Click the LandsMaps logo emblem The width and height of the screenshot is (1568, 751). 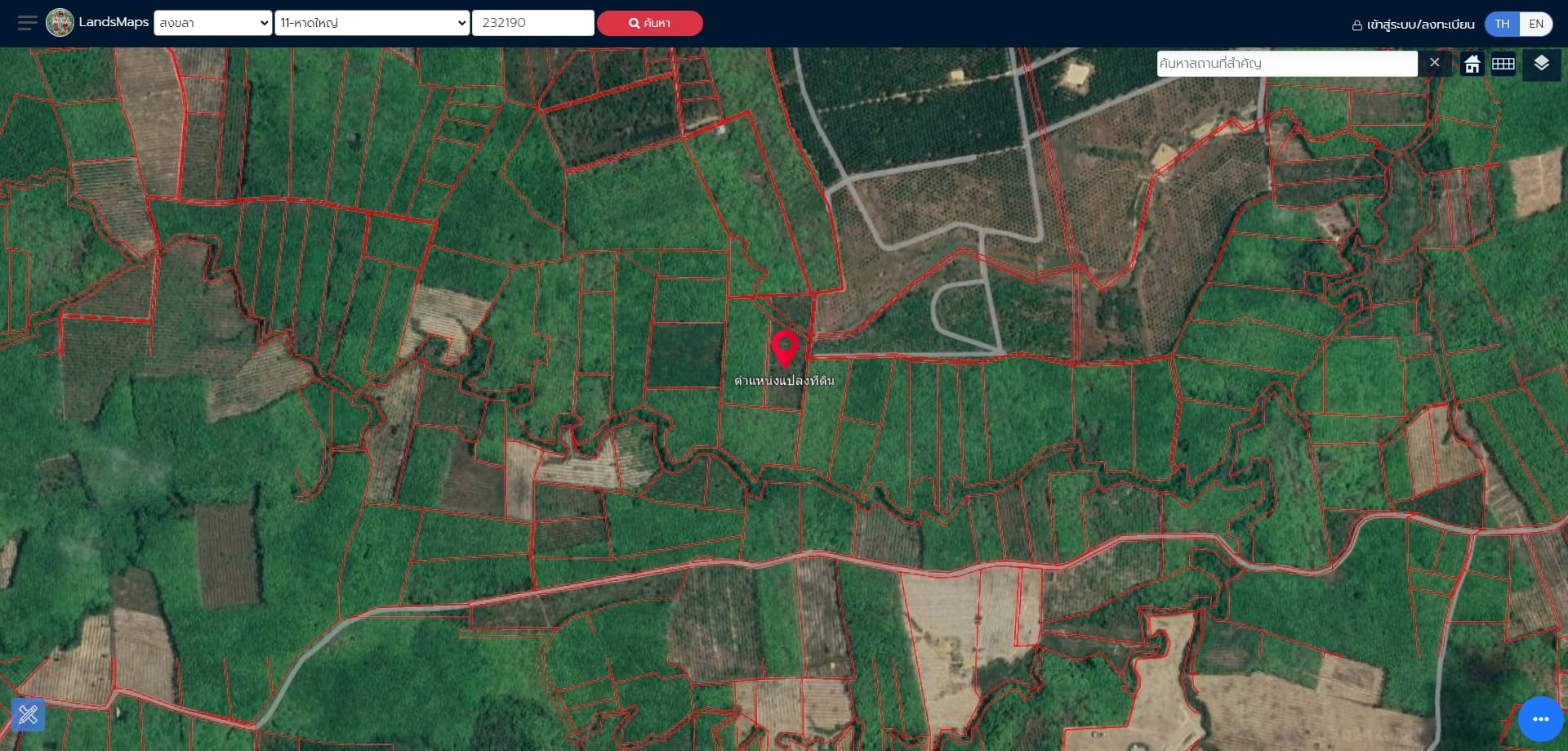coord(60,23)
